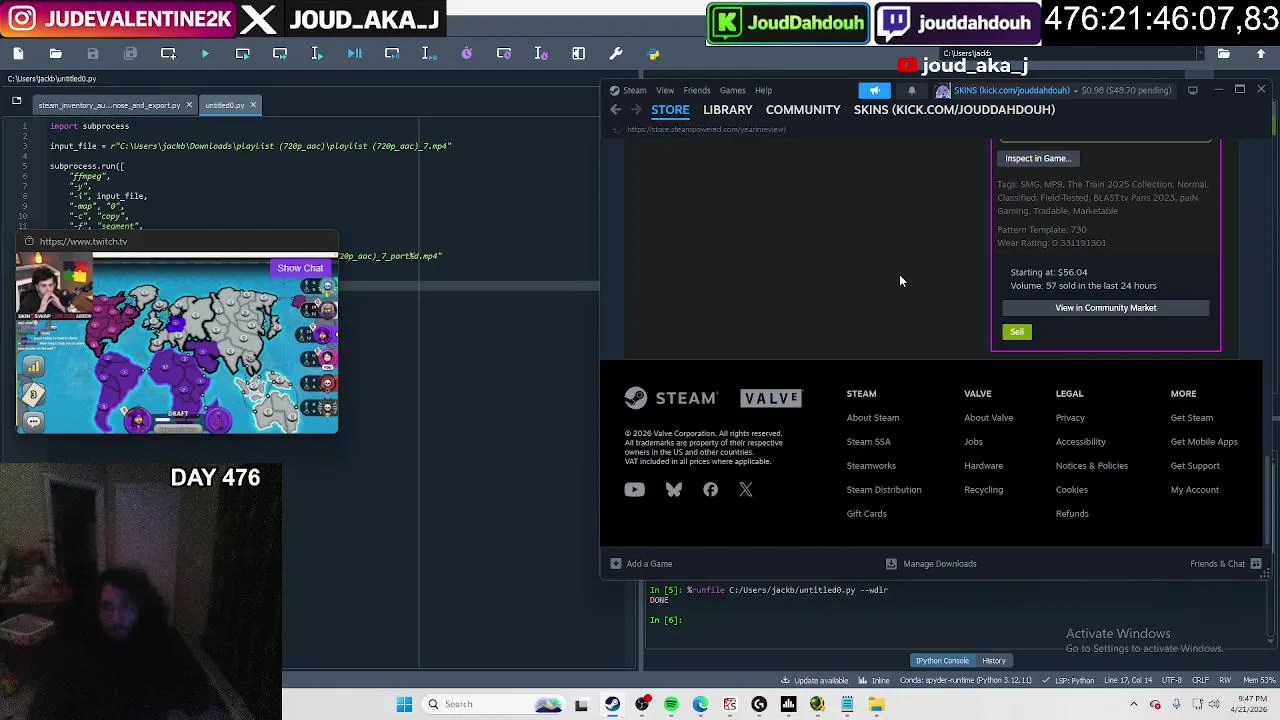Open Valve YouTube link icon

634,490
